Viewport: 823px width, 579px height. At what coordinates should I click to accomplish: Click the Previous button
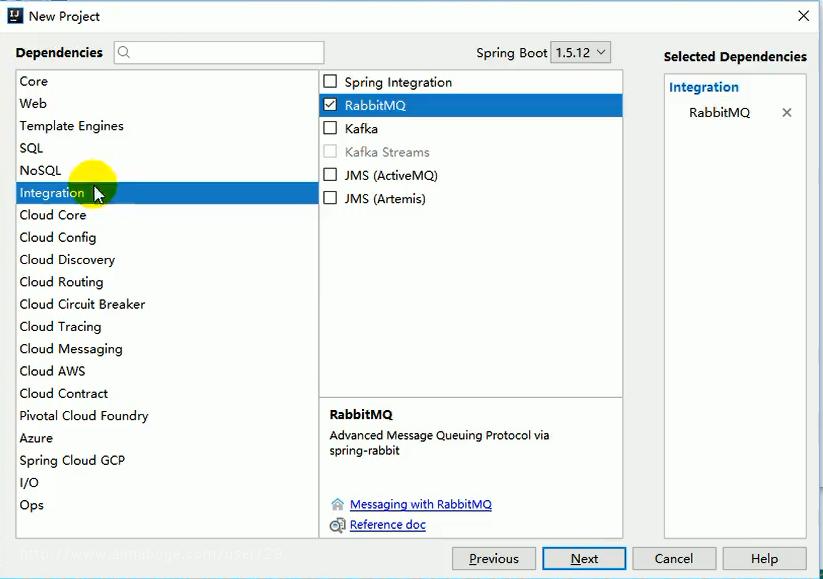pos(494,559)
